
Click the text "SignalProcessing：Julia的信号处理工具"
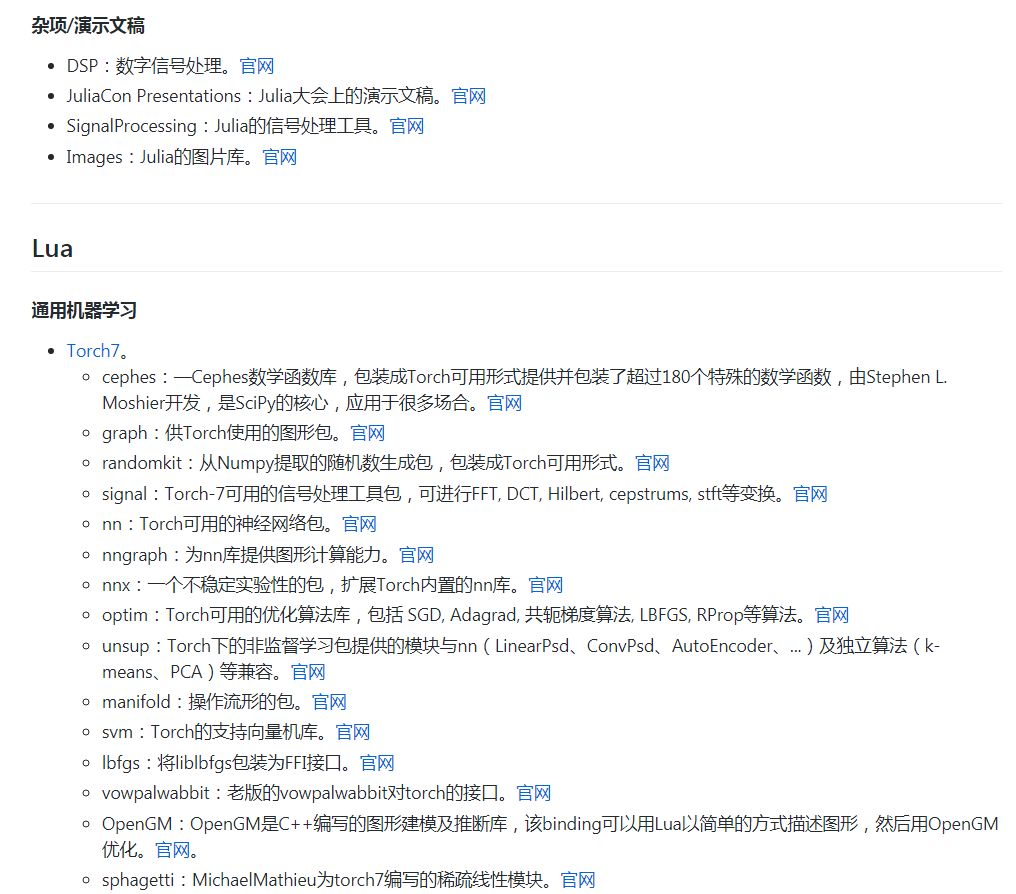[220, 126]
